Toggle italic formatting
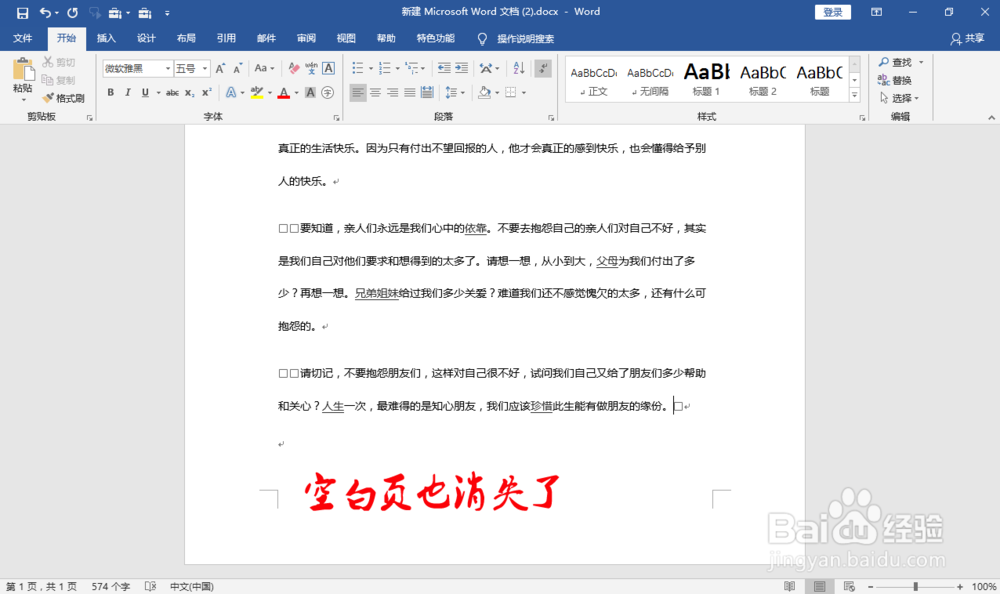 [128, 92]
